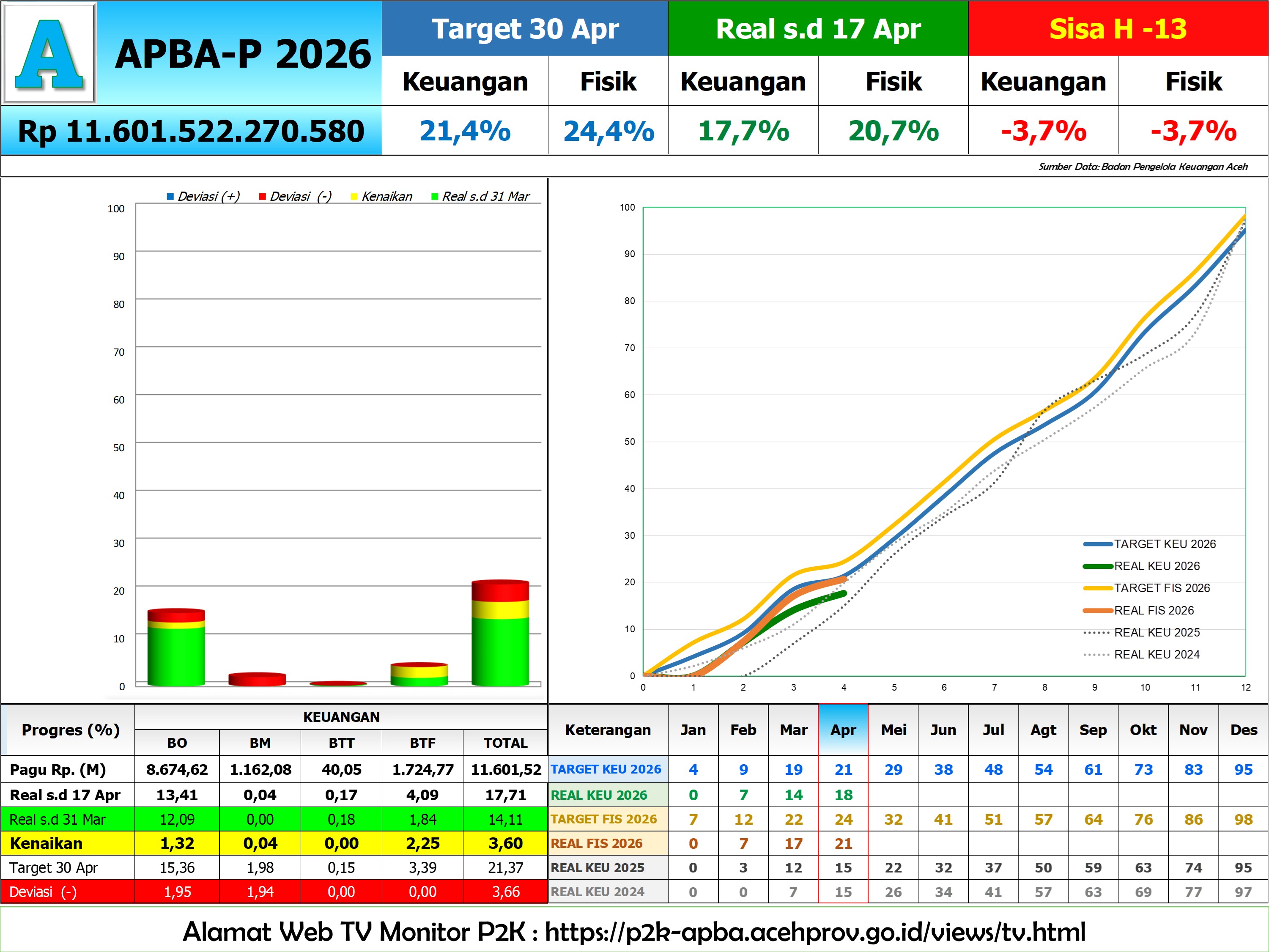Click the Target 30 Apr header
Screen dimensions: 1269x952
[525, 29]
